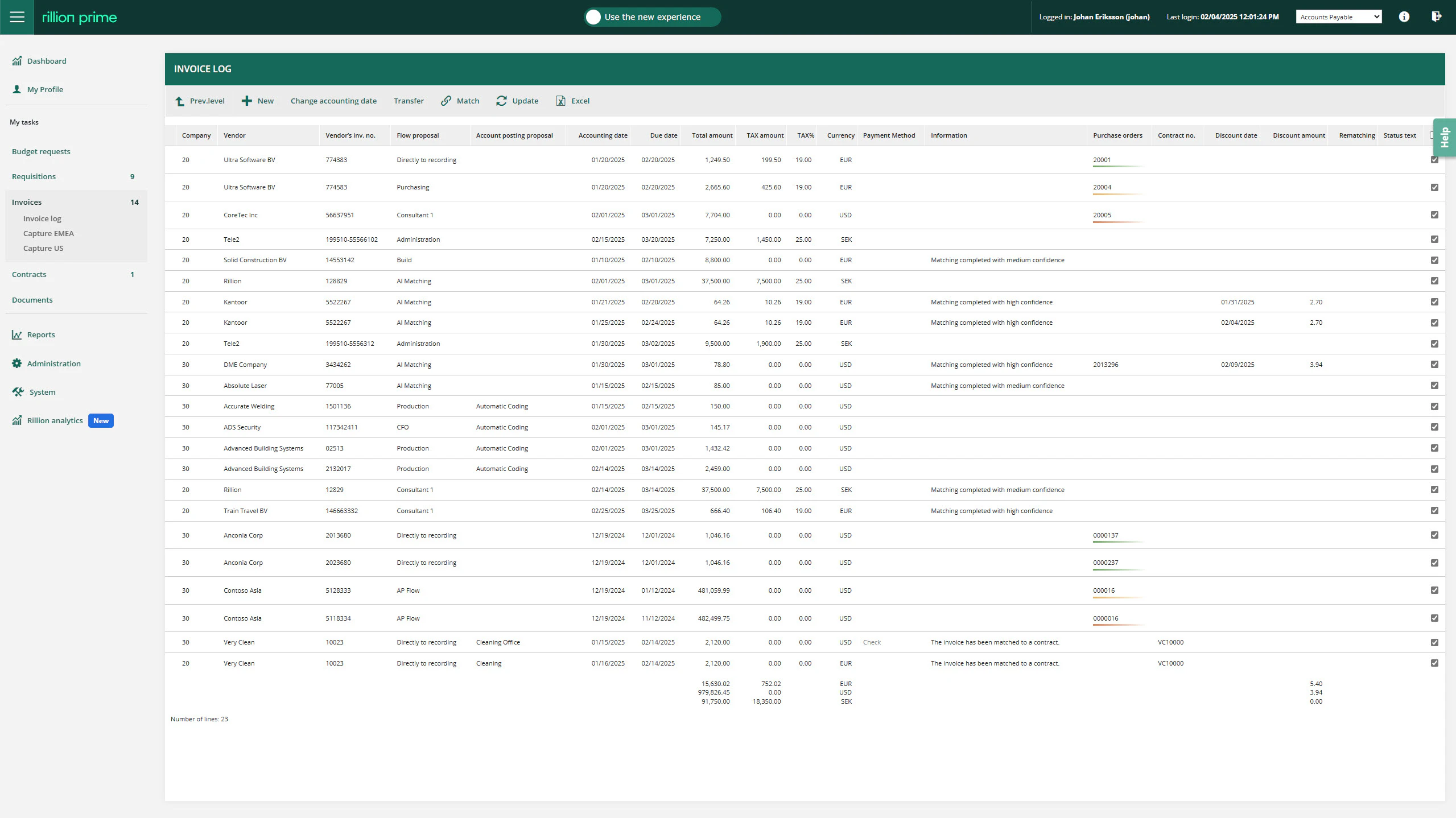
Task: Export to Excel using the Excel icon
Action: point(560,101)
